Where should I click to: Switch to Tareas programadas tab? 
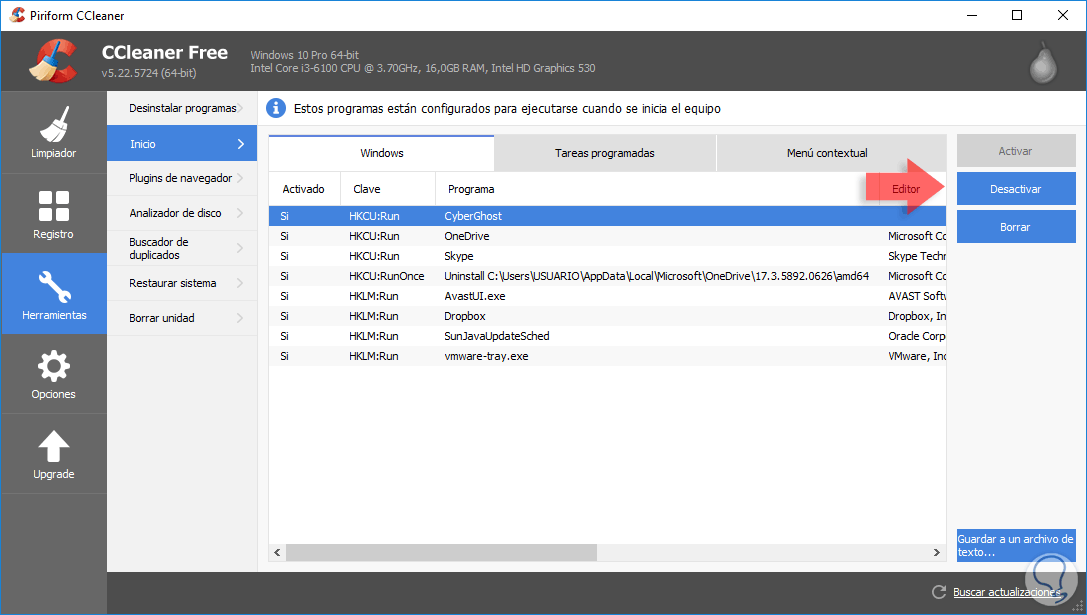(604, 153)
